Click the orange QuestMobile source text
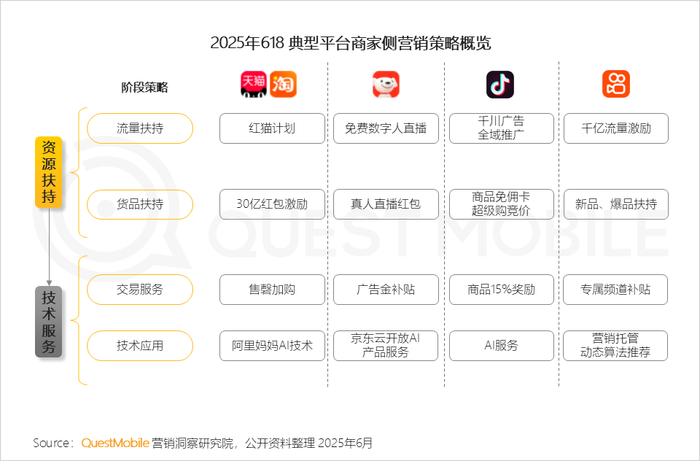Screen dimensions: 700x461 click(x=115, y=443)
